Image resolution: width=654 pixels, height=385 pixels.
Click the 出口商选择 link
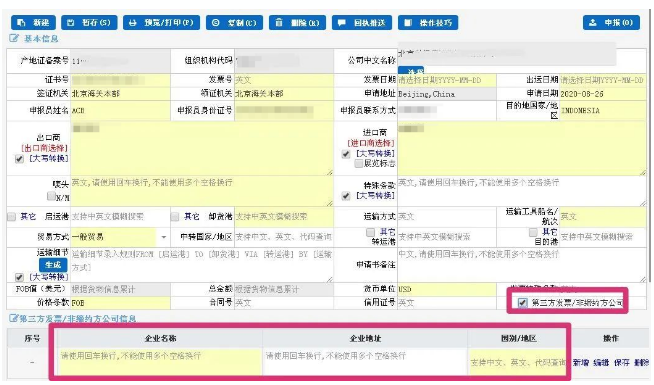coord(45,148)
